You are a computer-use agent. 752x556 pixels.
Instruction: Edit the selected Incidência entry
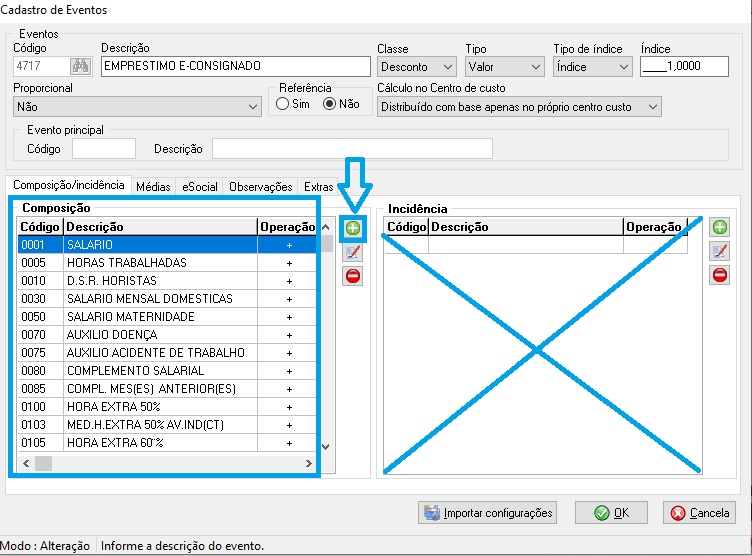(x=719, y=252)
